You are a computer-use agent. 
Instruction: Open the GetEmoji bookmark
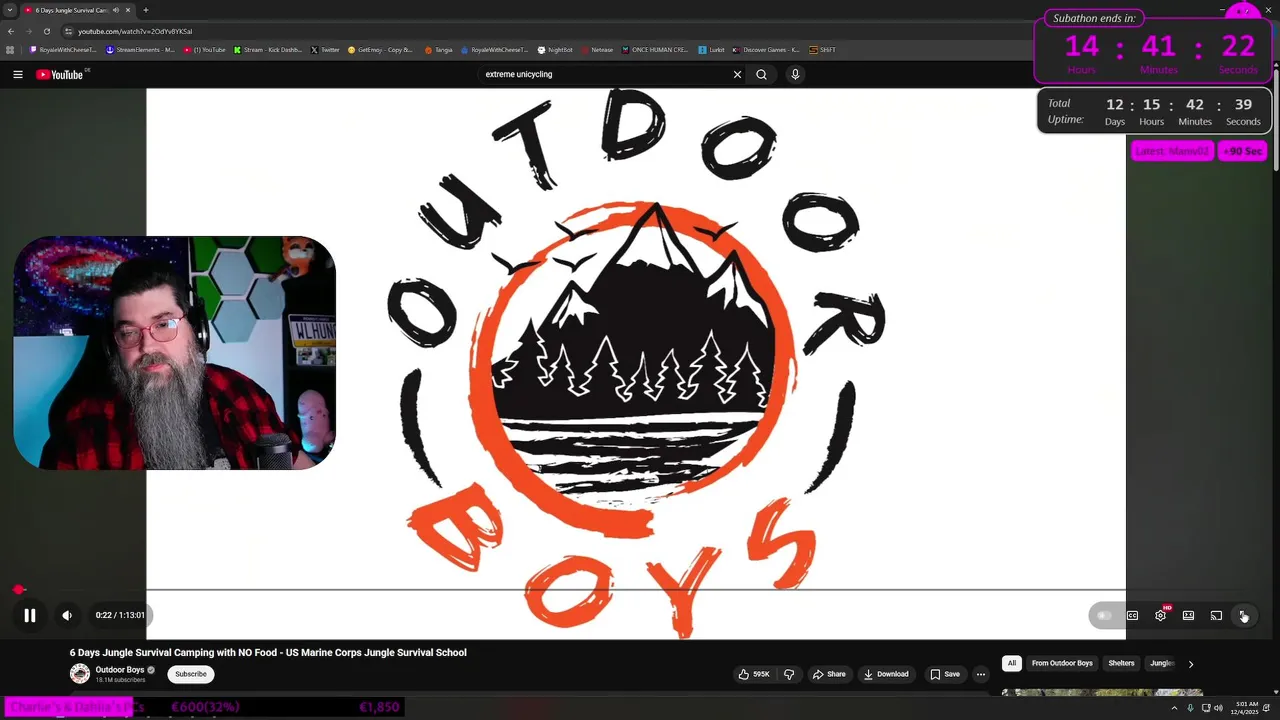380,50
